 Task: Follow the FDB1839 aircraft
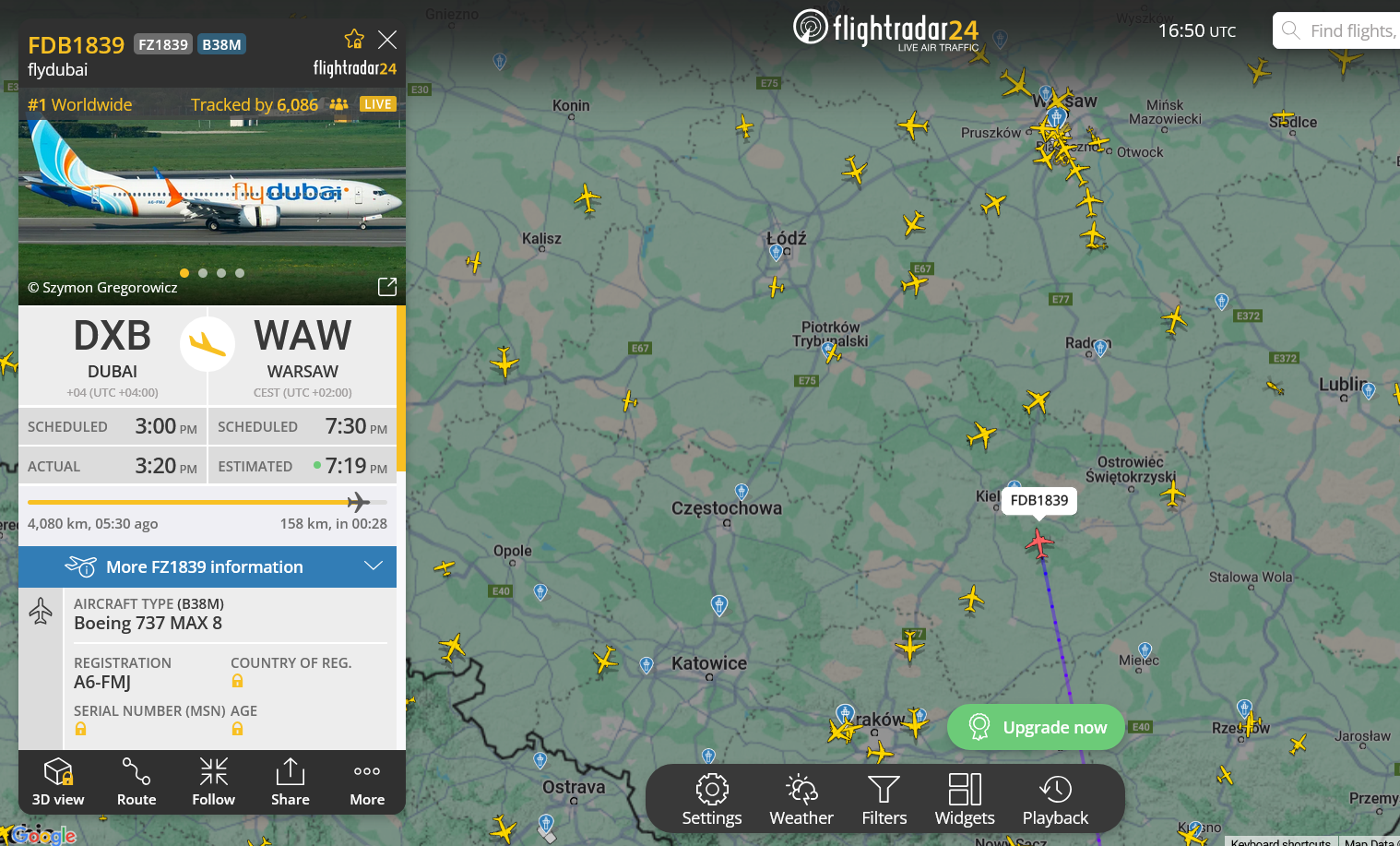pos(213,781)
